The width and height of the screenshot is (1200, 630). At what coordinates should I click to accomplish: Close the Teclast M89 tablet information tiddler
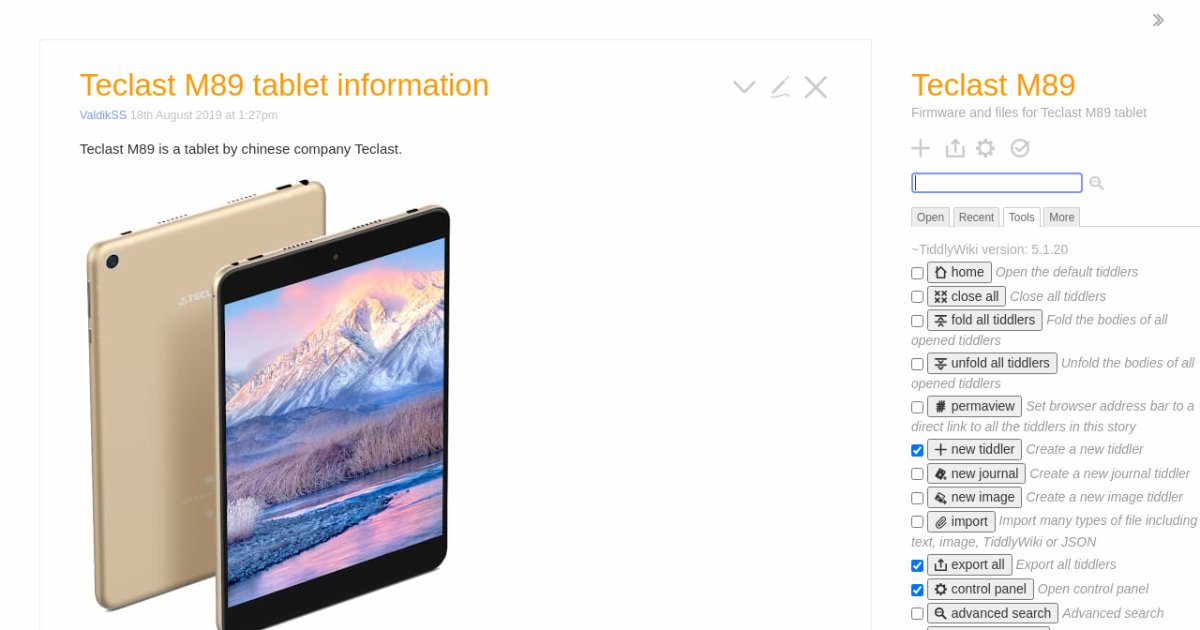pos(816,87)
